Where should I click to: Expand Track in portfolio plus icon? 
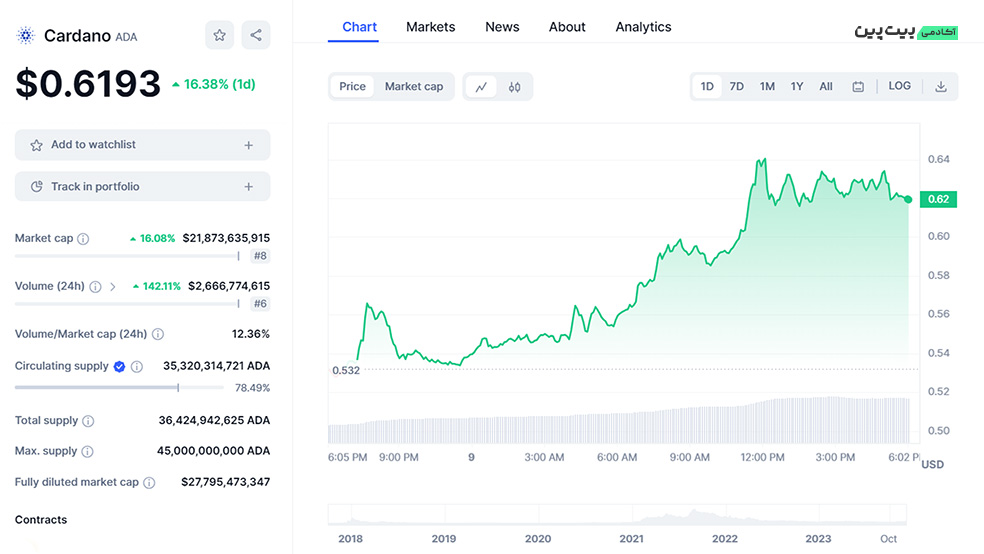click(248, 187)
